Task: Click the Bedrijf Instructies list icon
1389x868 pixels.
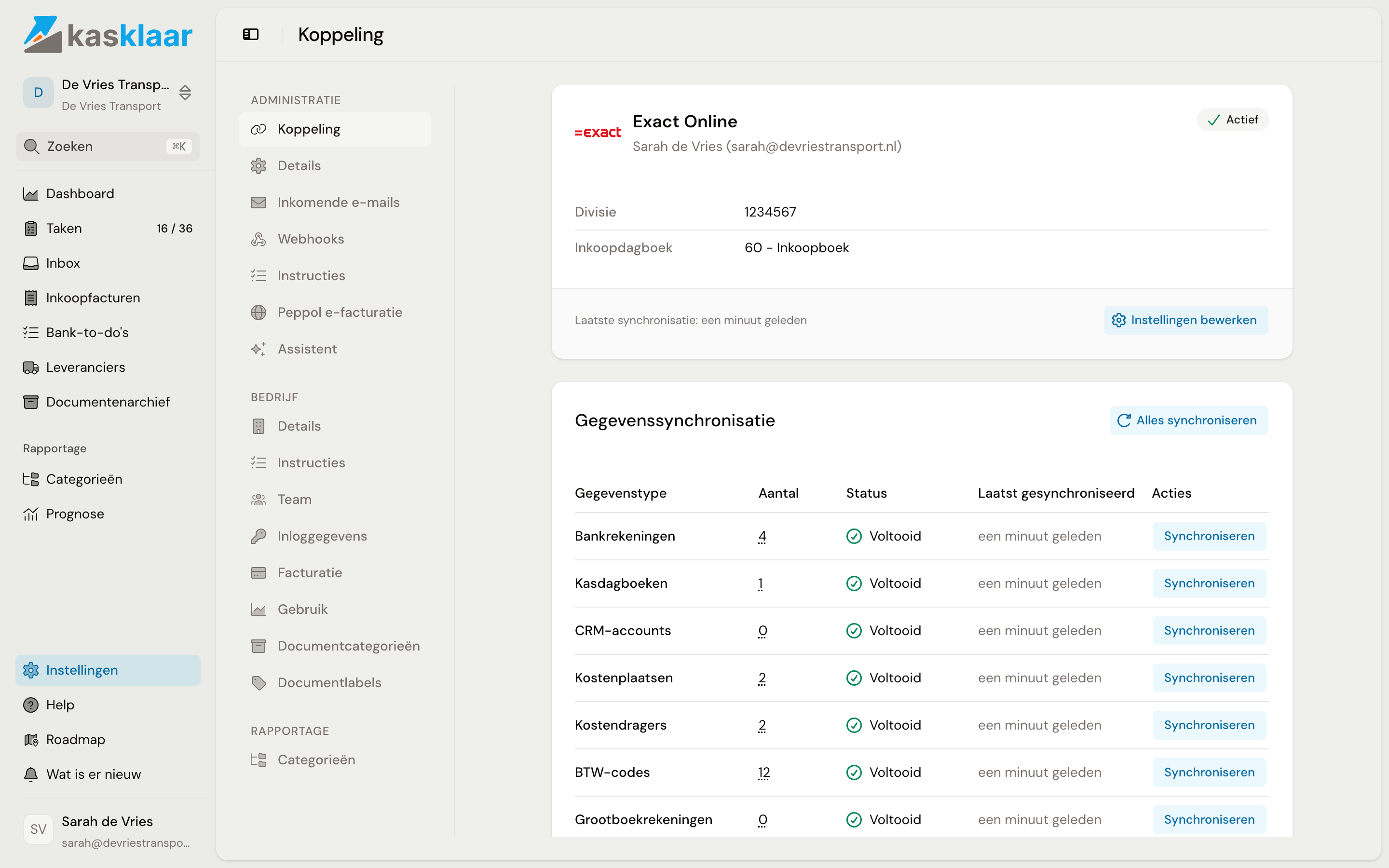Action: point(259,463)
